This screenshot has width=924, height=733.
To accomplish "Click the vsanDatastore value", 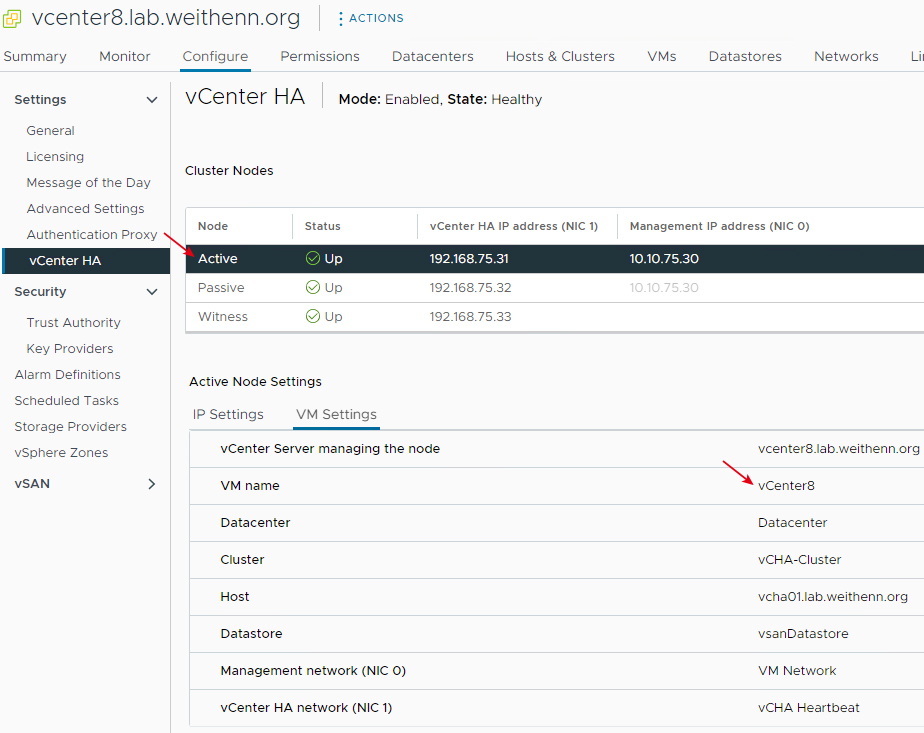I will [x=803, y=634].
